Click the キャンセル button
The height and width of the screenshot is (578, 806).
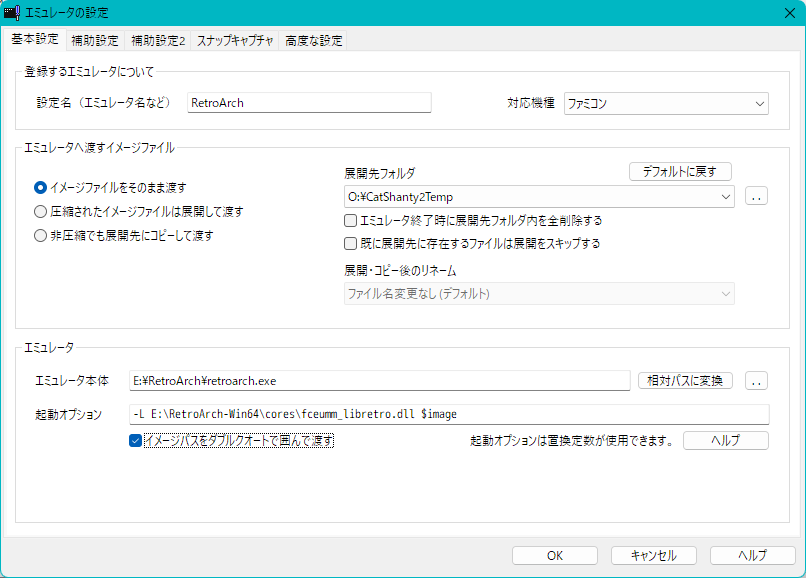(653, 556)
